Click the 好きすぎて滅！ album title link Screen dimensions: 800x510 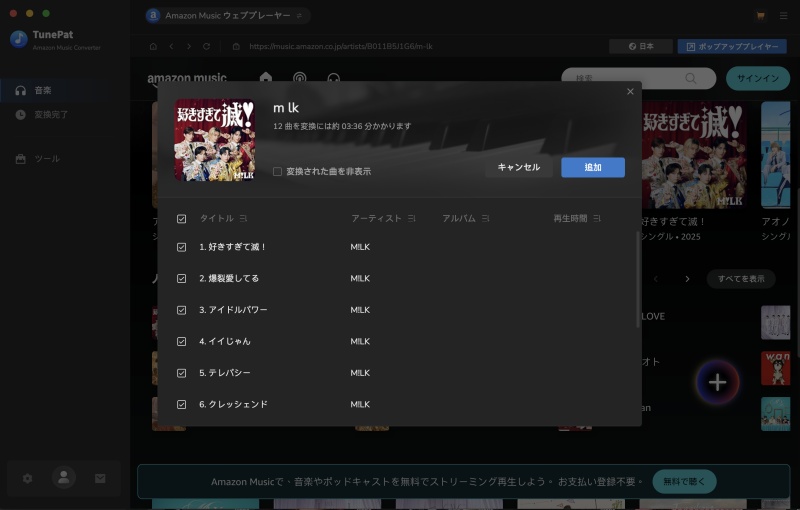tap(672, 222)
